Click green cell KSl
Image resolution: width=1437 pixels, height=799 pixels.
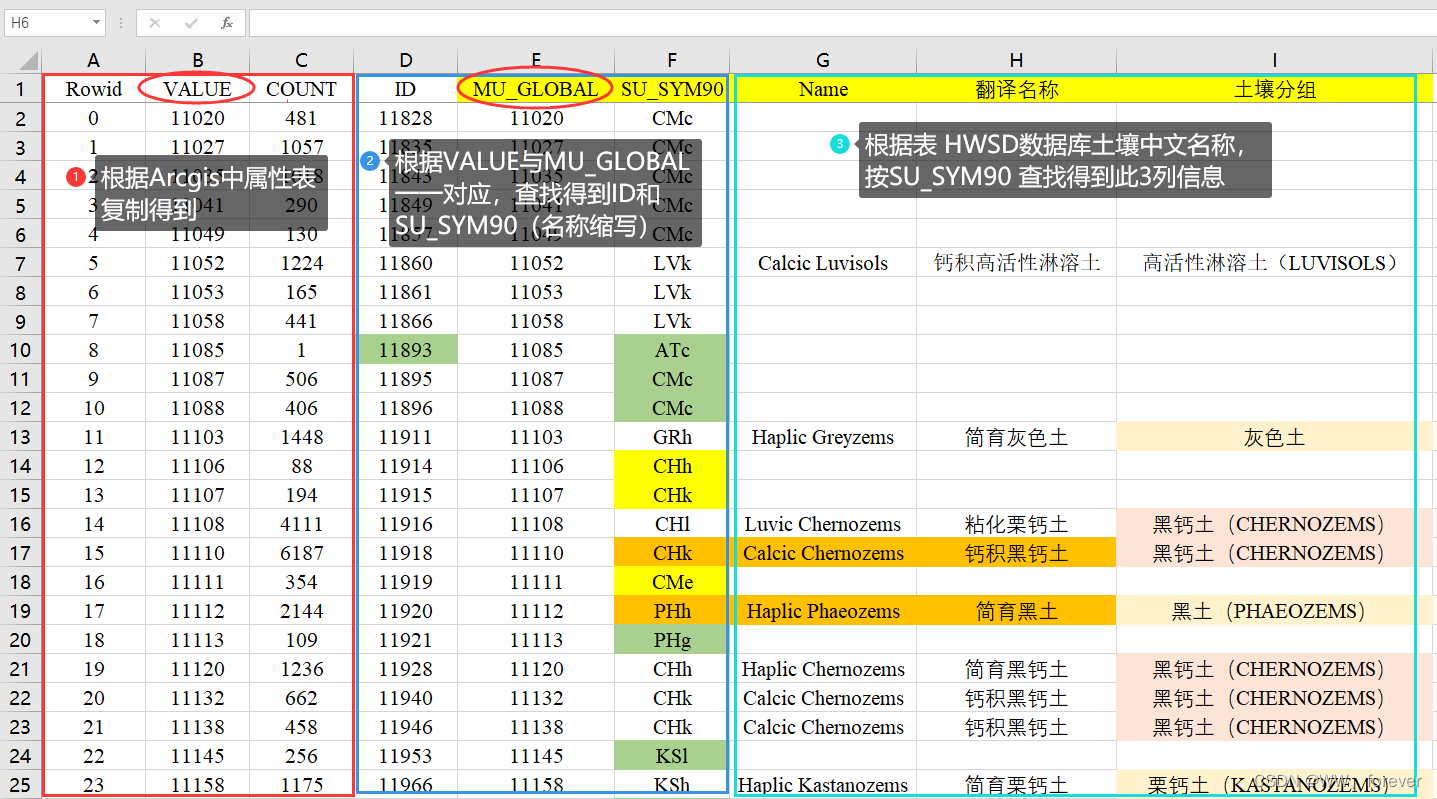[x=672, y=756]
